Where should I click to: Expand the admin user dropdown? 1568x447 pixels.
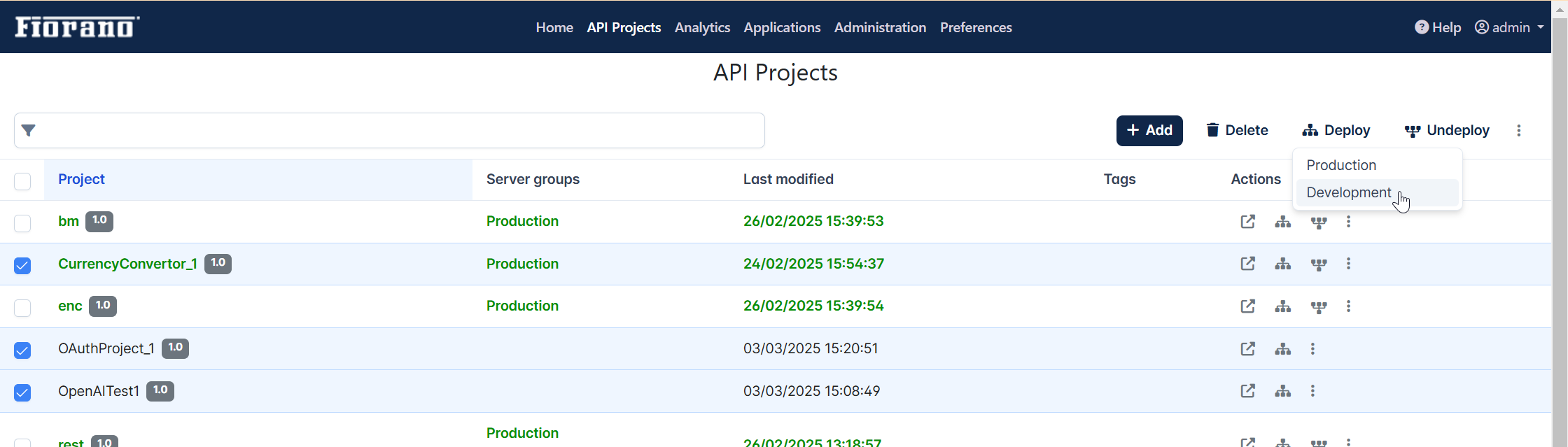(1509, 27)
